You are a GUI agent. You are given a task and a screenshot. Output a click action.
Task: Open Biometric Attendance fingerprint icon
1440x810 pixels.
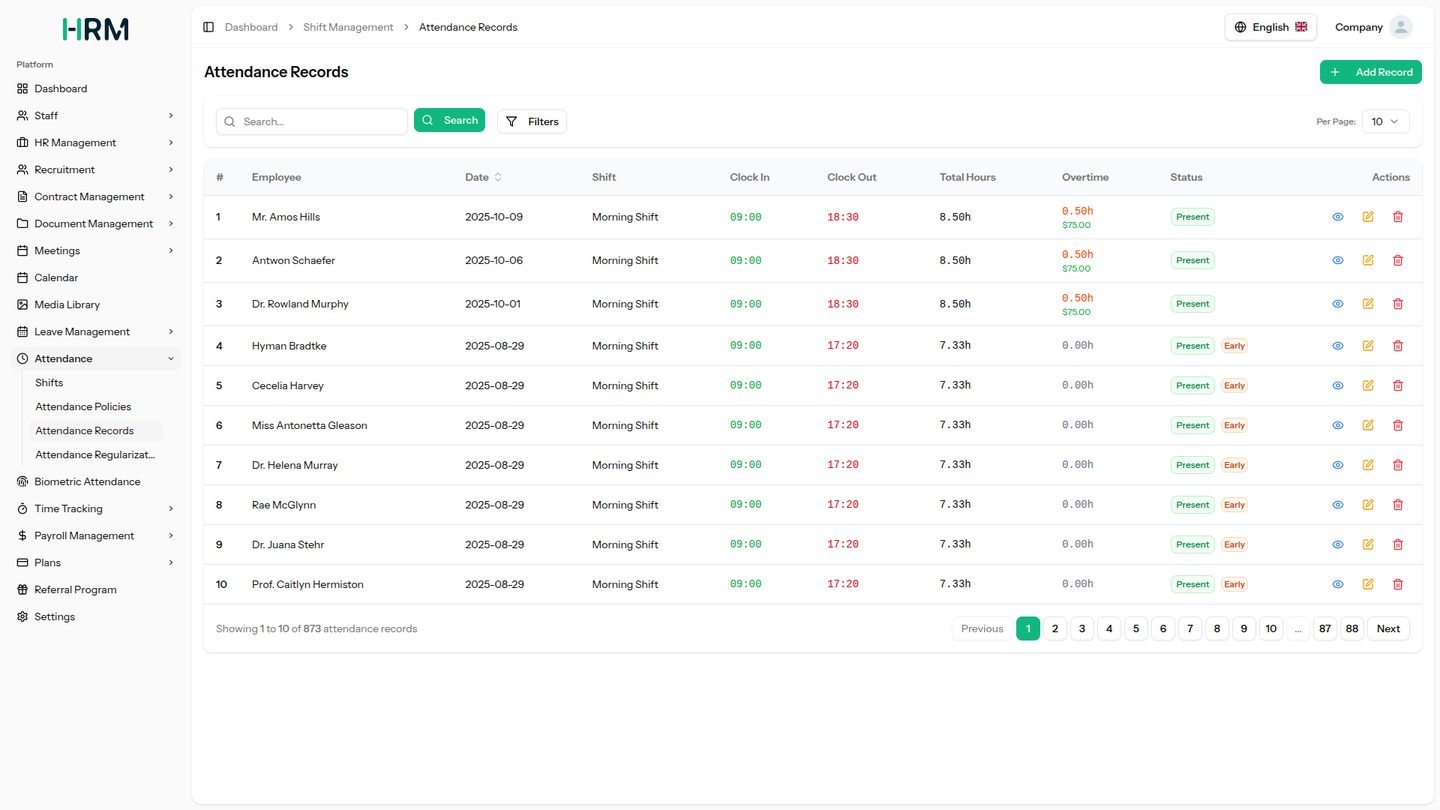click(23, 482)
